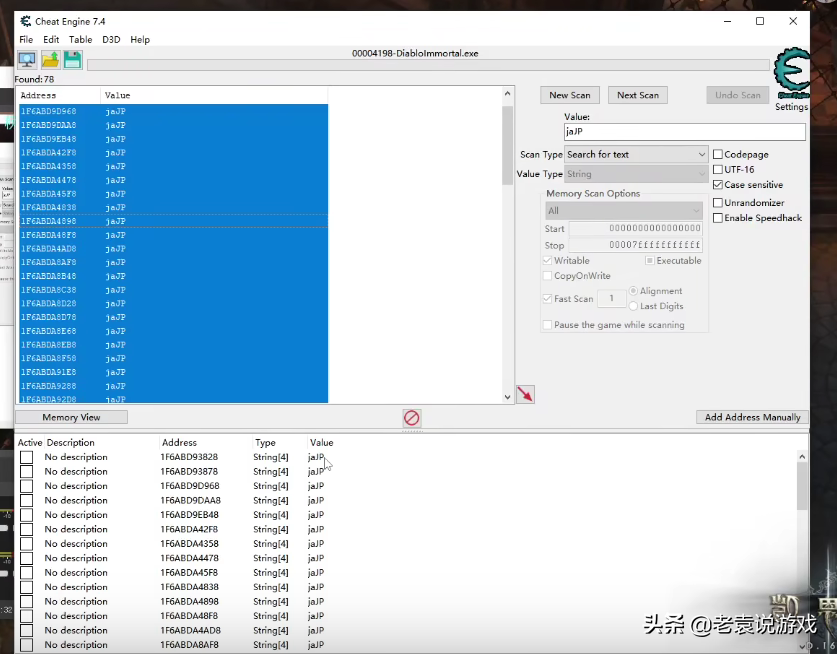Image resolution: width=837 pixels, height=654 pixels.
Task: Click the Memory View button
Action: pyautogui.click(x=71, y=417)
